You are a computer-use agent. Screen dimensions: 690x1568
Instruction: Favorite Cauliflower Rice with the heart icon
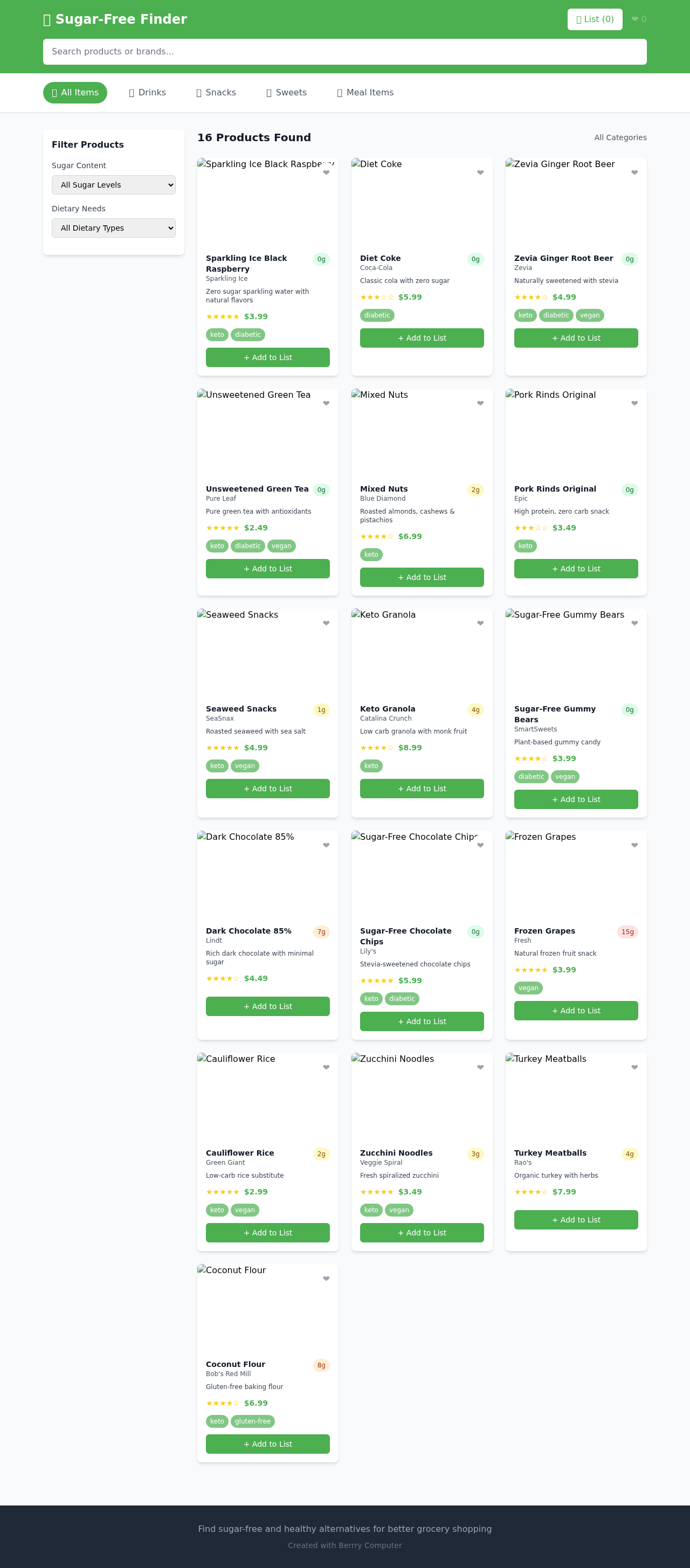tap(326, 1068)
